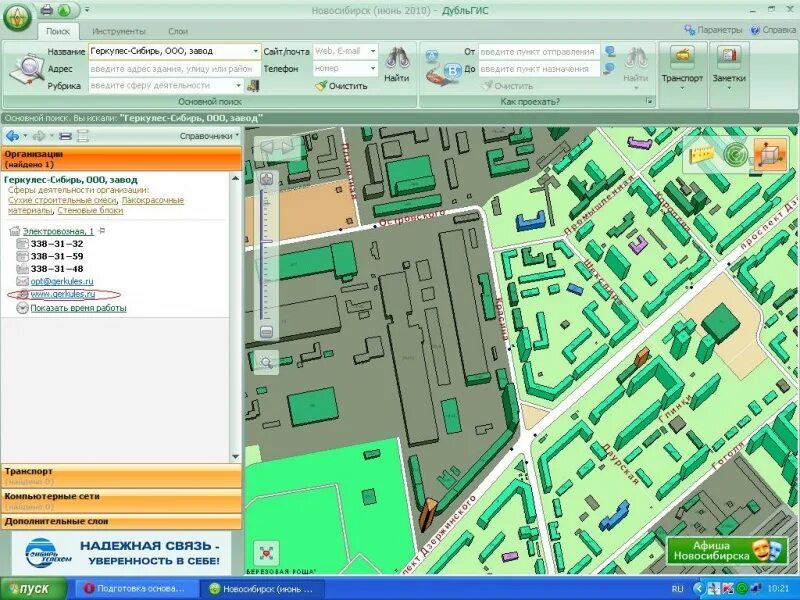800x600 pixels.
Task: Go back with the blue left arrow
Action: coord(13,136)
